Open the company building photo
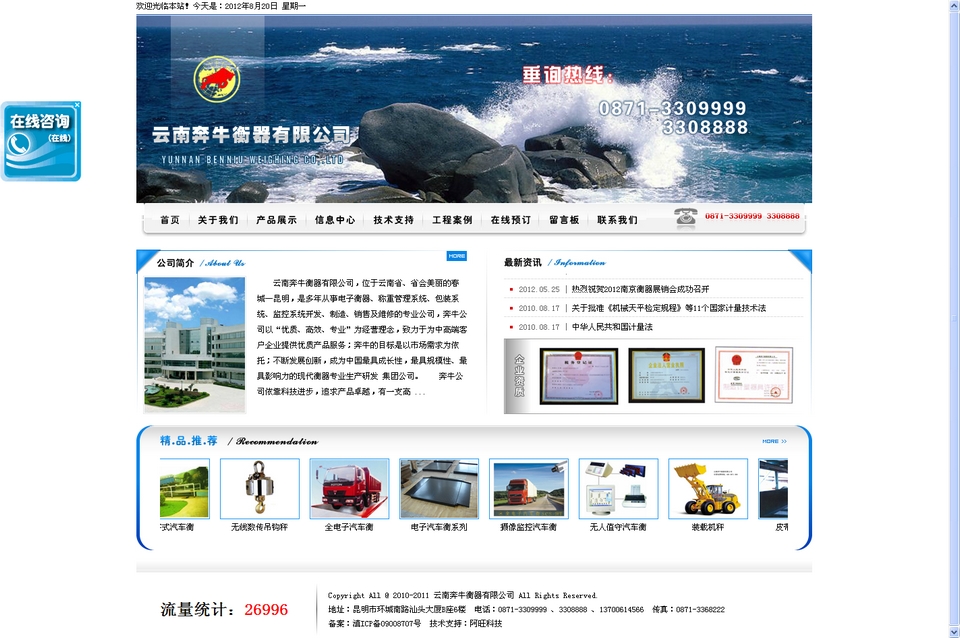 (x=195, y=345)
